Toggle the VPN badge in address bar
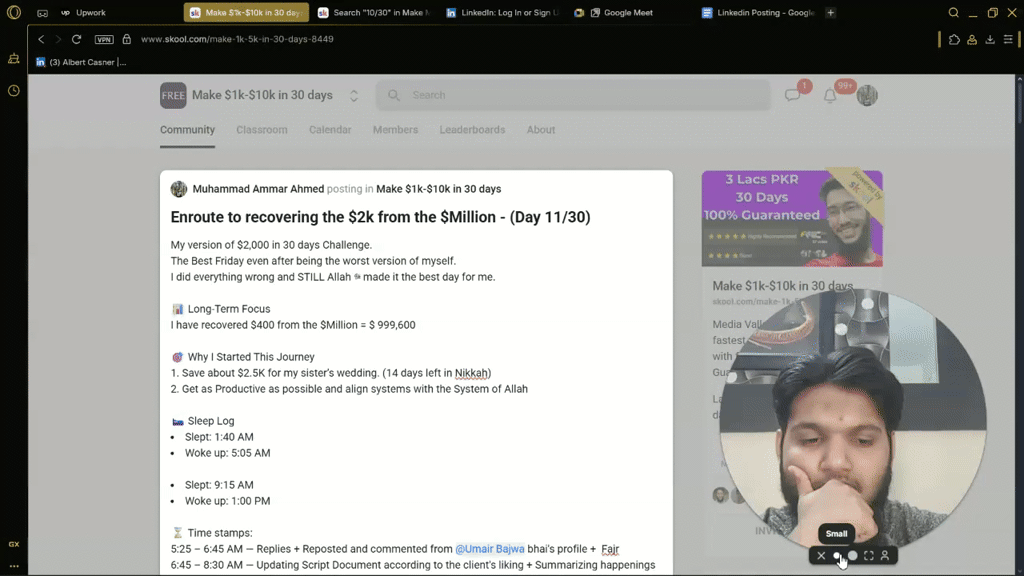 click(104, 39)
